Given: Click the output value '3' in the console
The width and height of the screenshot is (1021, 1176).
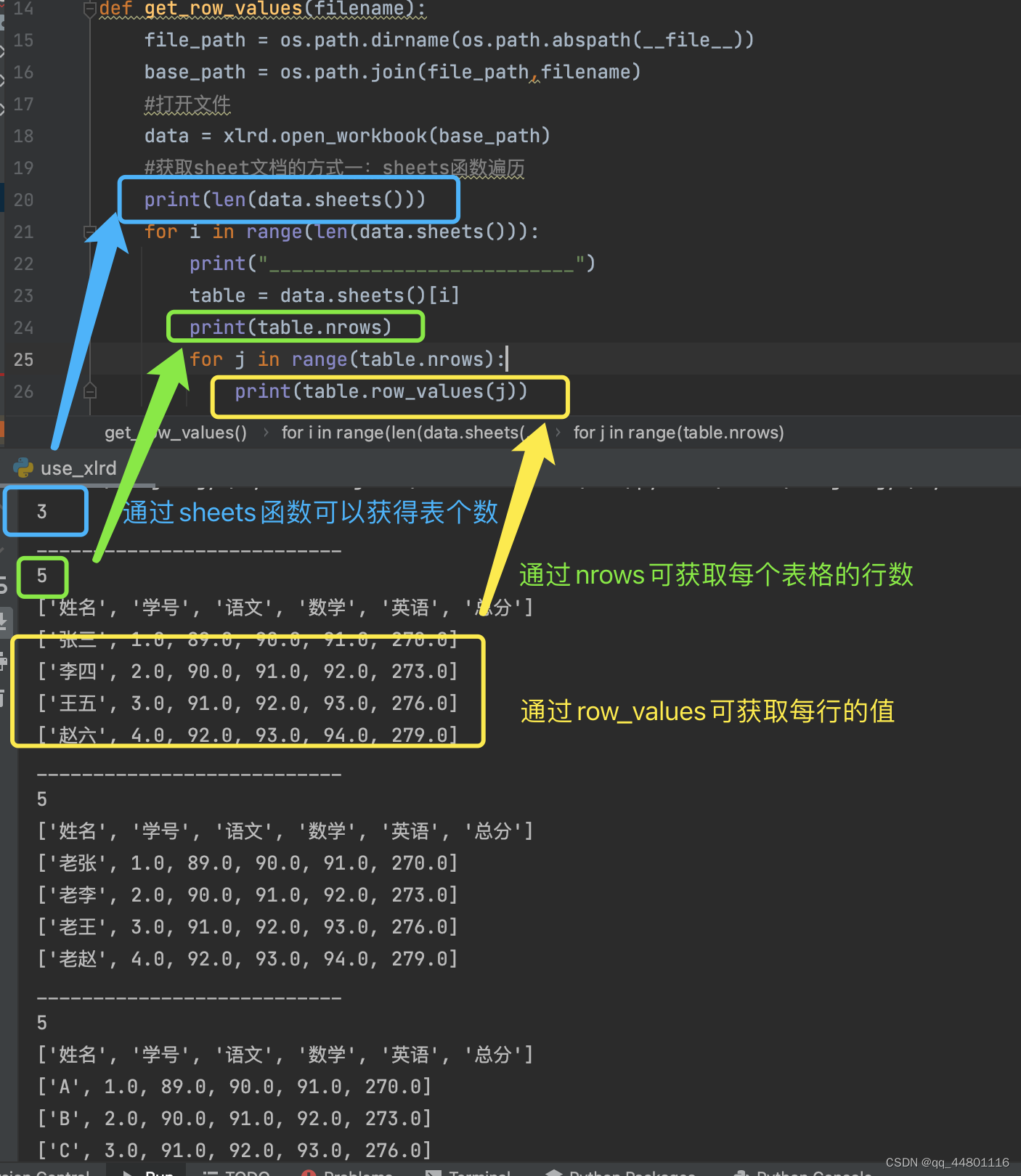Looking at the screenshot, I should (x=42, y=512).
